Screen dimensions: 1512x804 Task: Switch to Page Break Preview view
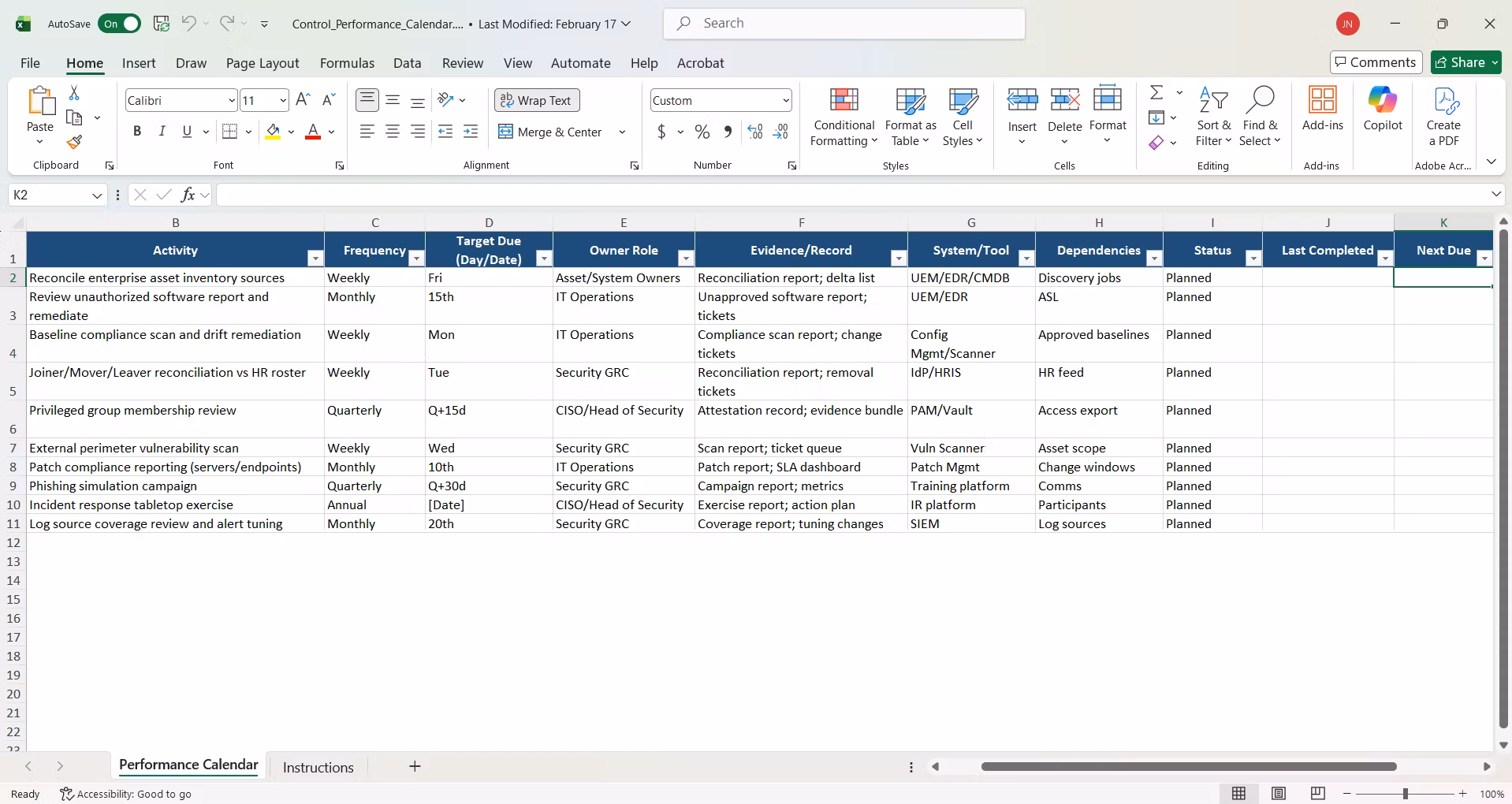[1317, 794]
